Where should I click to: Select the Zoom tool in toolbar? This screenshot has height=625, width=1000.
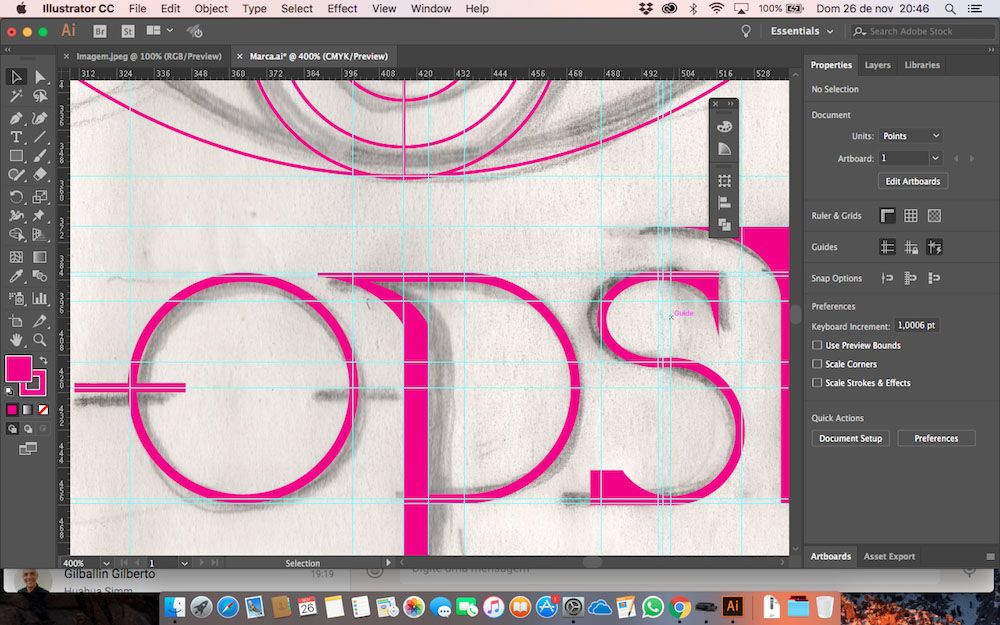click(40, 340)
